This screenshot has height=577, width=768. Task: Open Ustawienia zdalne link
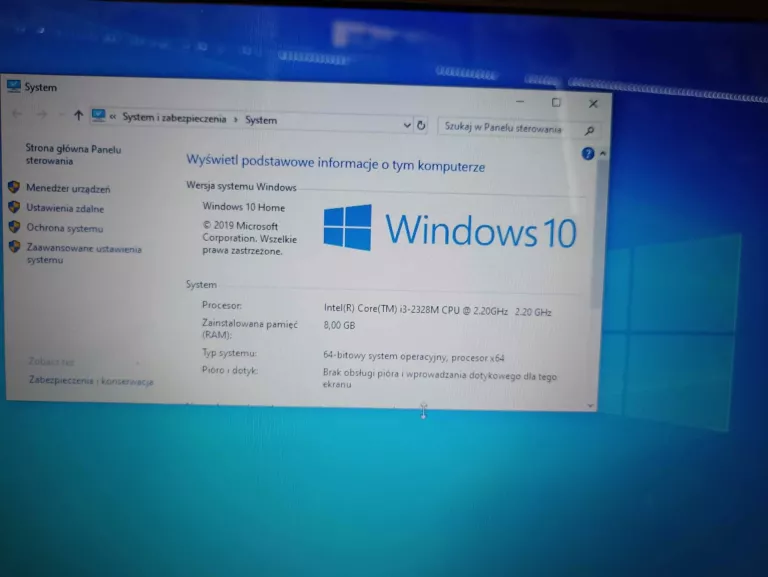65,209
